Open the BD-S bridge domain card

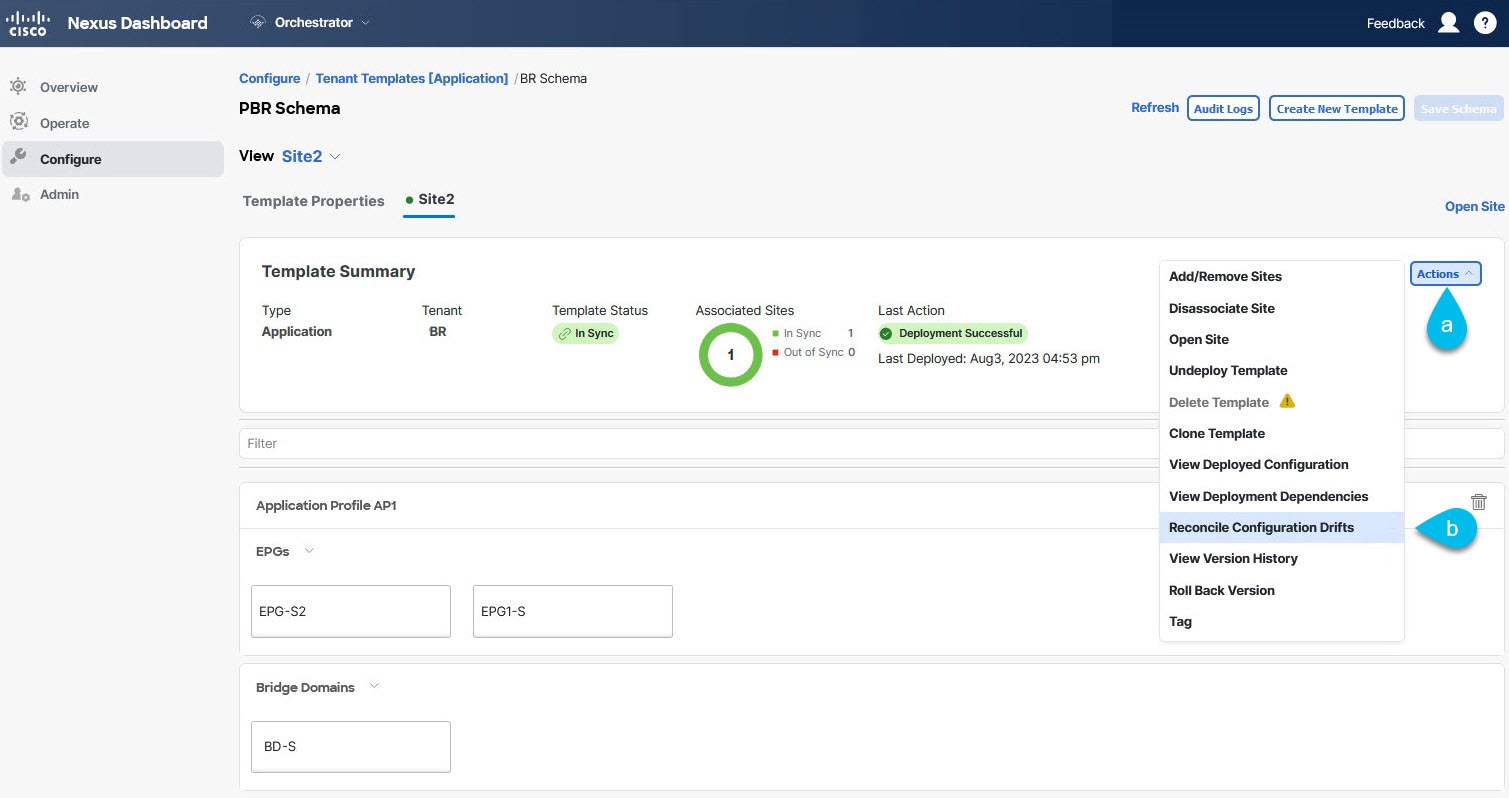(351, 747)
